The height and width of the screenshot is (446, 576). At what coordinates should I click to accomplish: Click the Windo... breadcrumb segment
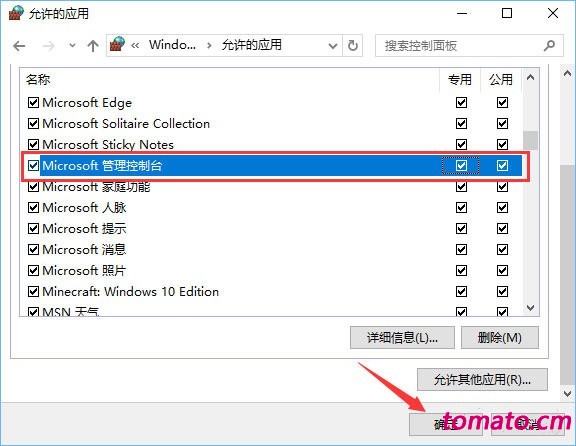pyautogui.click(x=172, y=45)
